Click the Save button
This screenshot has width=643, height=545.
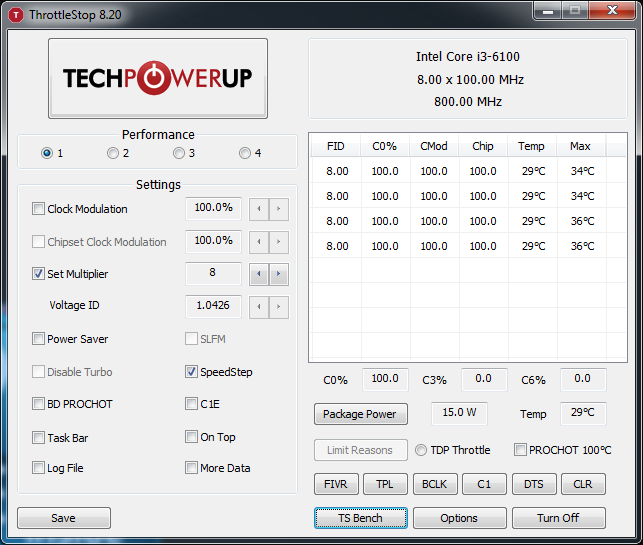pyautogui.click(x=64, y=518)
